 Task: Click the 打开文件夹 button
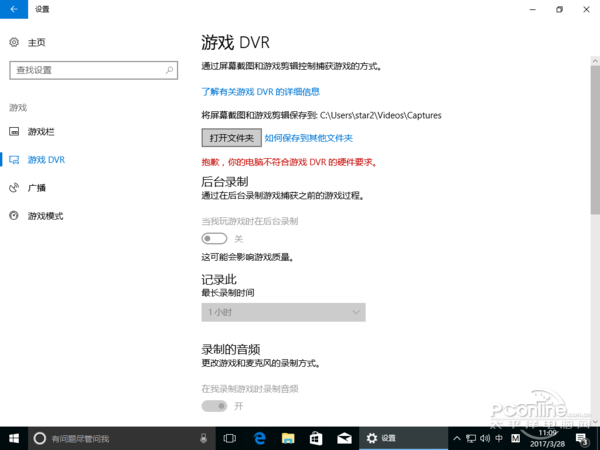pos(231,138)
